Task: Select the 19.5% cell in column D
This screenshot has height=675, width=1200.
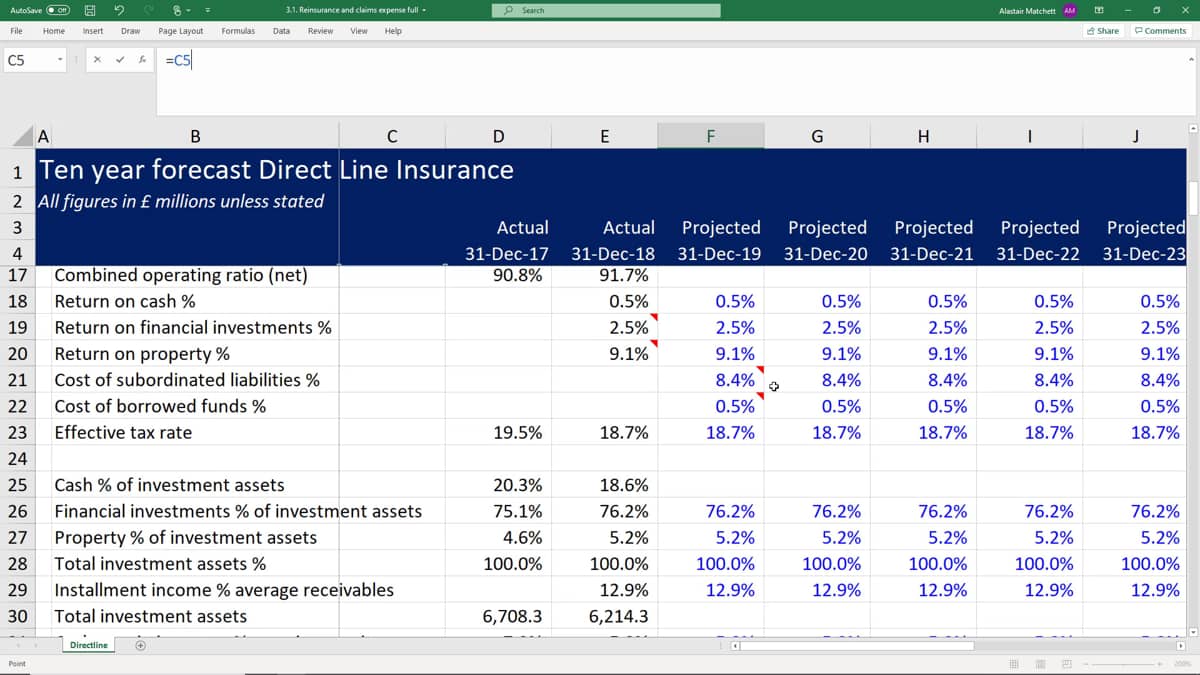Action: pyautogui.click(x=498, y=433)
